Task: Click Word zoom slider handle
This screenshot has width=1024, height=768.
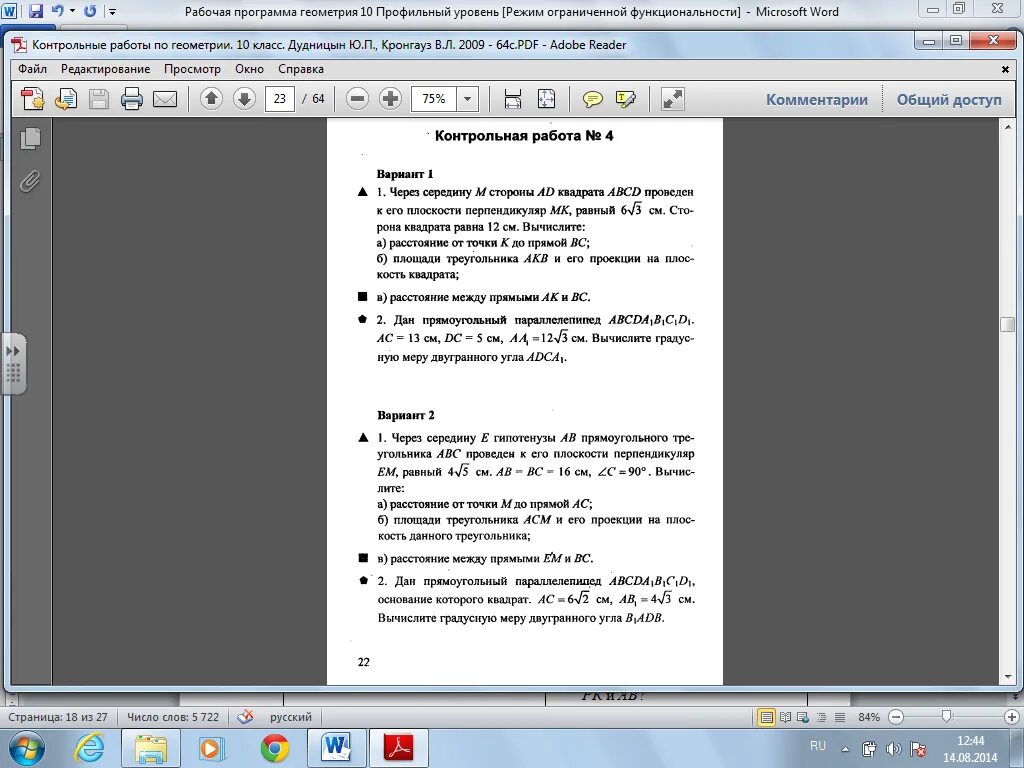Action: pyautogui.click(x=946, y=716)
